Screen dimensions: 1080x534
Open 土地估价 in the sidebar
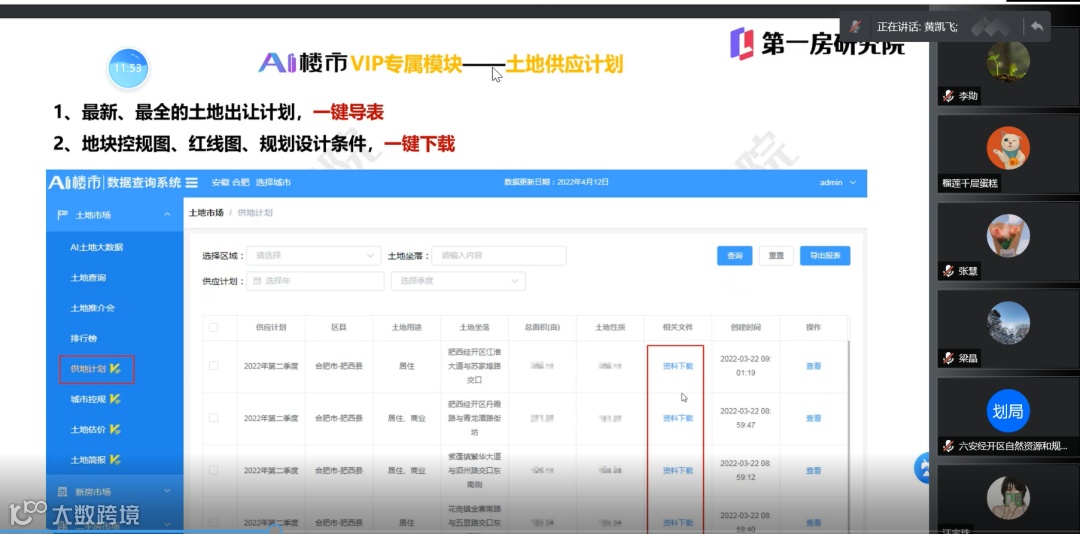point(88,429)
